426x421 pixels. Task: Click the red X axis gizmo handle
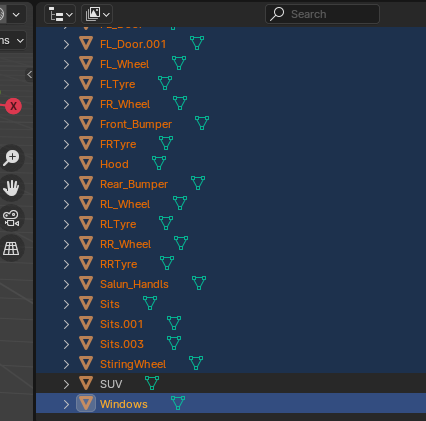[13, 106]
